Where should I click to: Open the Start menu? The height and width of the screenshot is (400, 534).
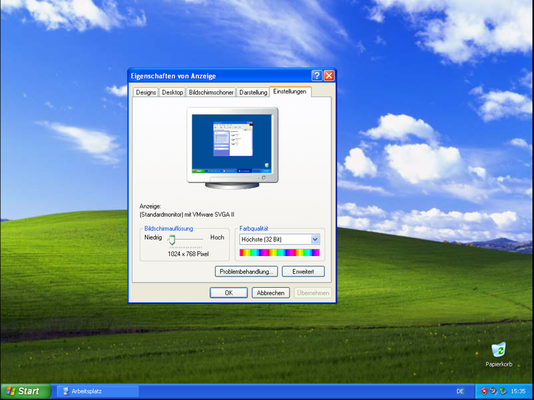[x=25, y=391]
